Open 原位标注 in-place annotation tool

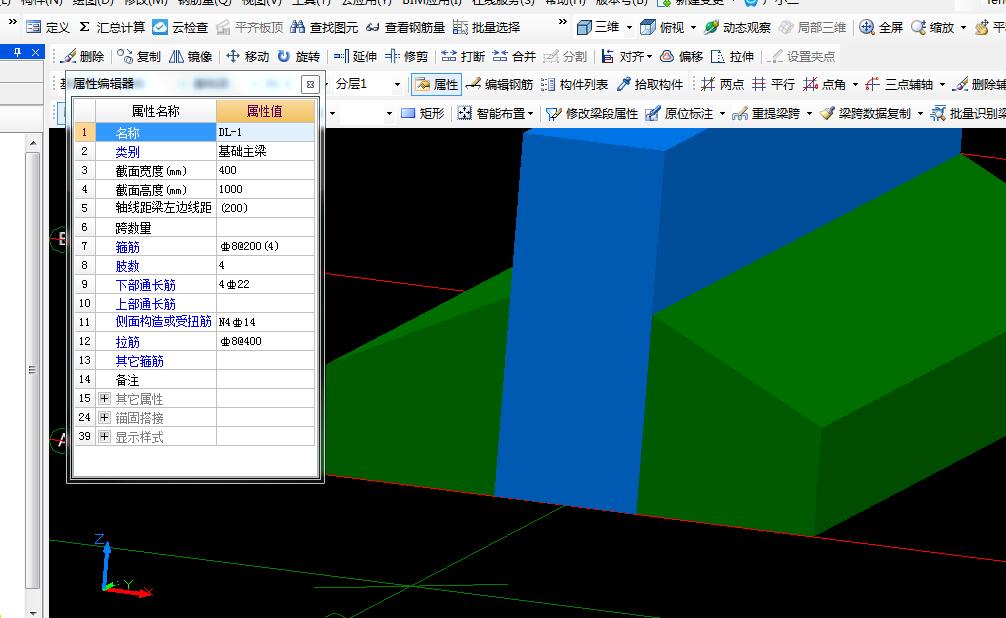coord(679,114)
